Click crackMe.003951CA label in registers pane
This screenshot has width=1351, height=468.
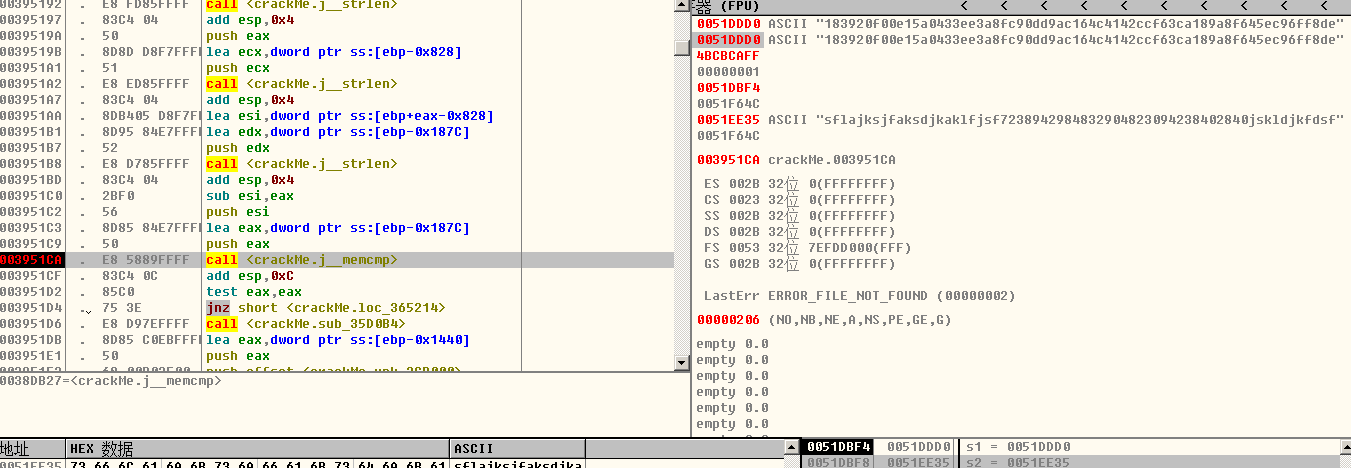click(832, 160)
